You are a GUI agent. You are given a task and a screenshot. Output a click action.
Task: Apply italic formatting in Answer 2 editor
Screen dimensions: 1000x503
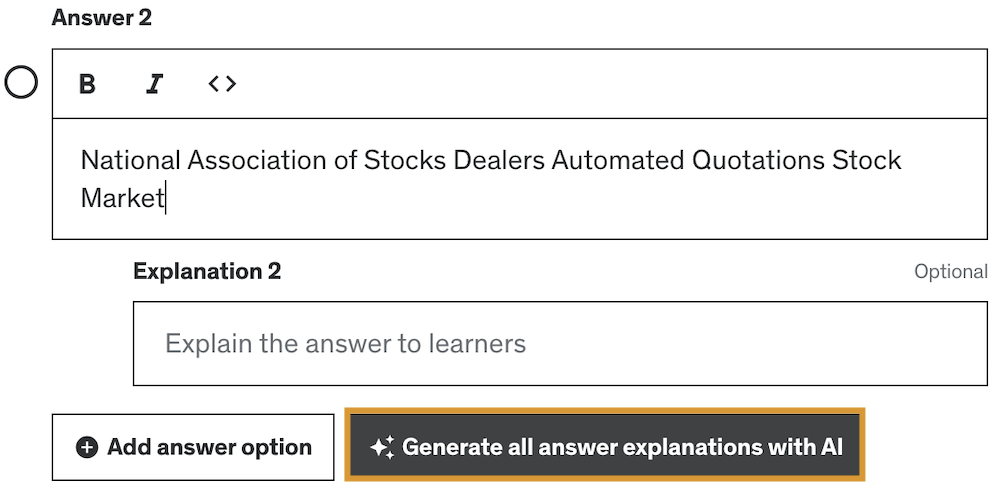click(x=154, y=84)
